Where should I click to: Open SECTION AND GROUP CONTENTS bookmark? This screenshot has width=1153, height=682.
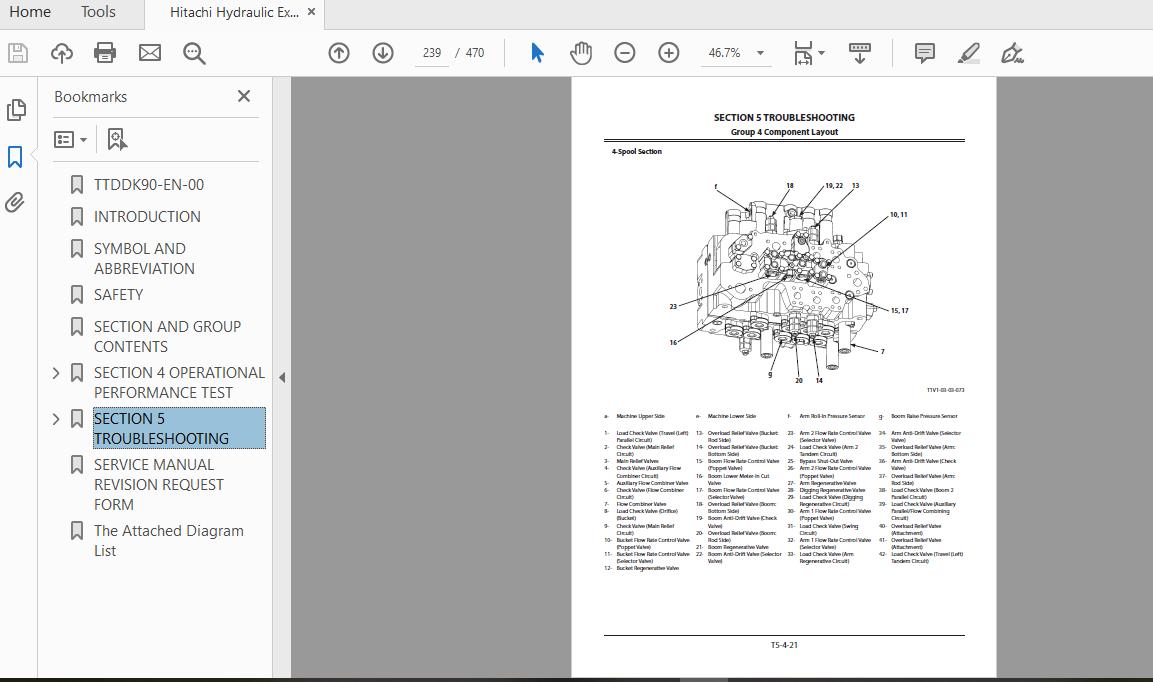[x=167, y=336]
